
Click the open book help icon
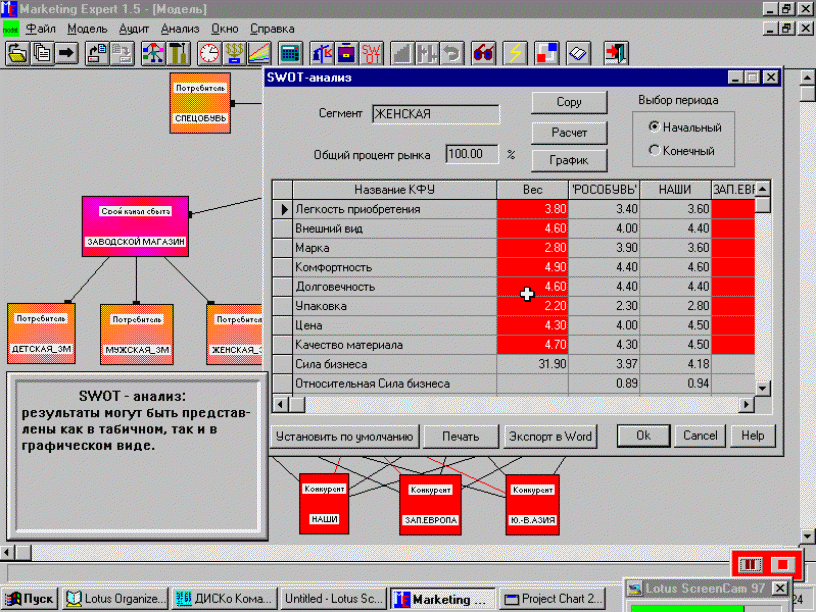pos(578,53)
